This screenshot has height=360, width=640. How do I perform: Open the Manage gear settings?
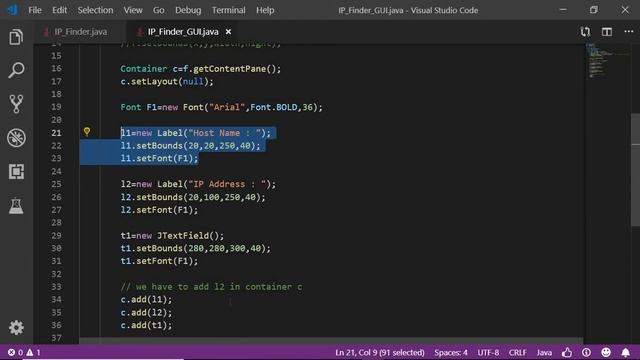click(x=16, y=327)
